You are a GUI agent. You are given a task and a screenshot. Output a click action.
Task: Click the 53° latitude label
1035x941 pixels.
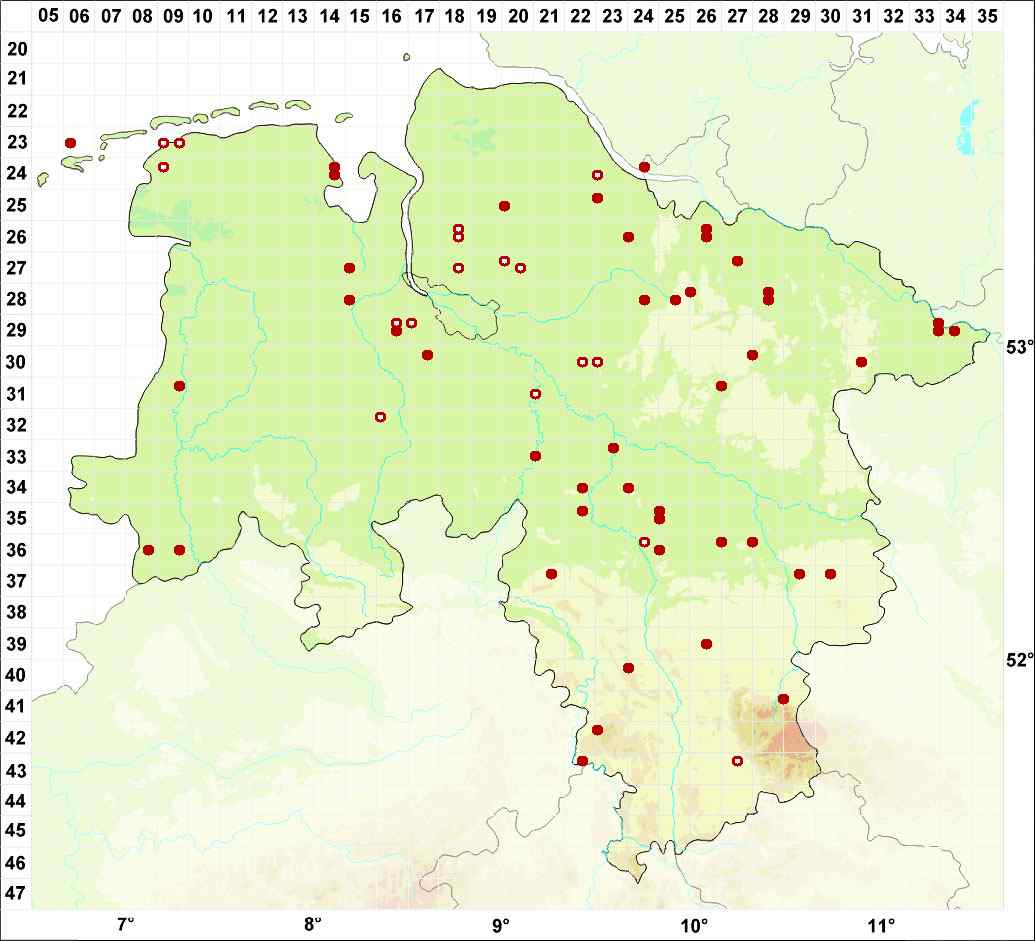1019,346
